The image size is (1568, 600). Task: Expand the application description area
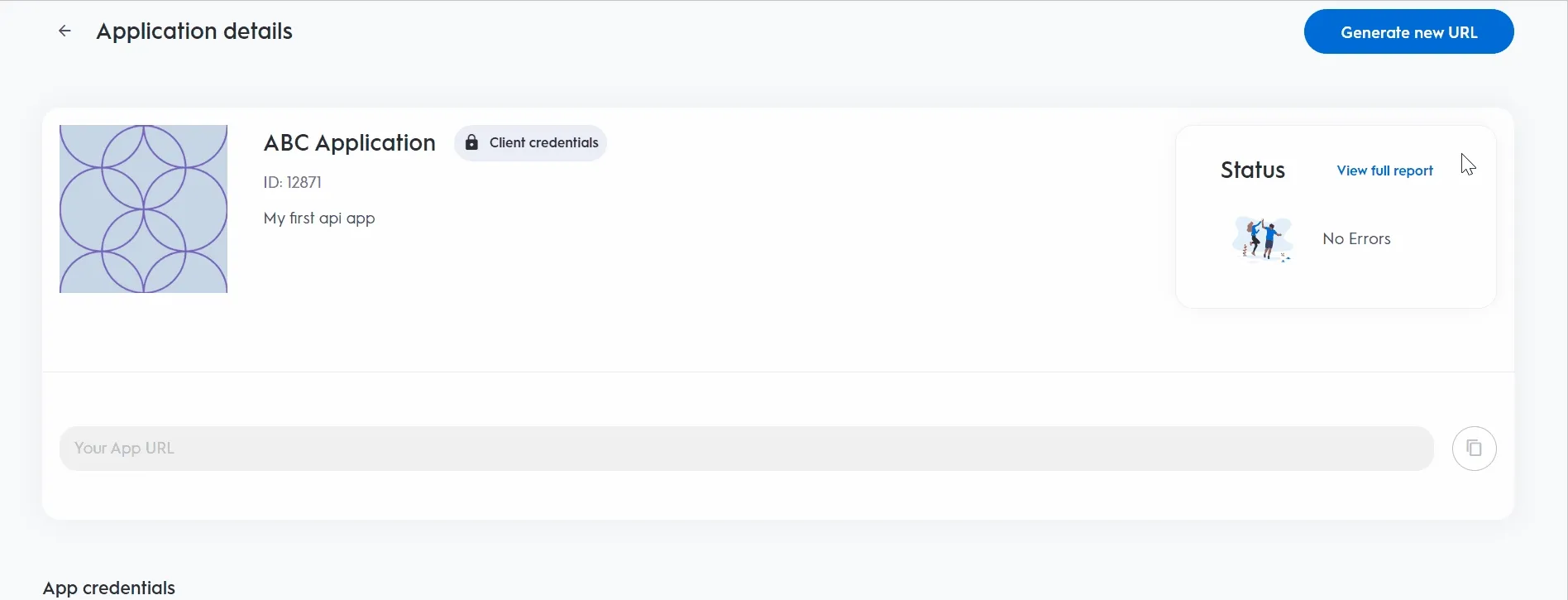(319, 218)
